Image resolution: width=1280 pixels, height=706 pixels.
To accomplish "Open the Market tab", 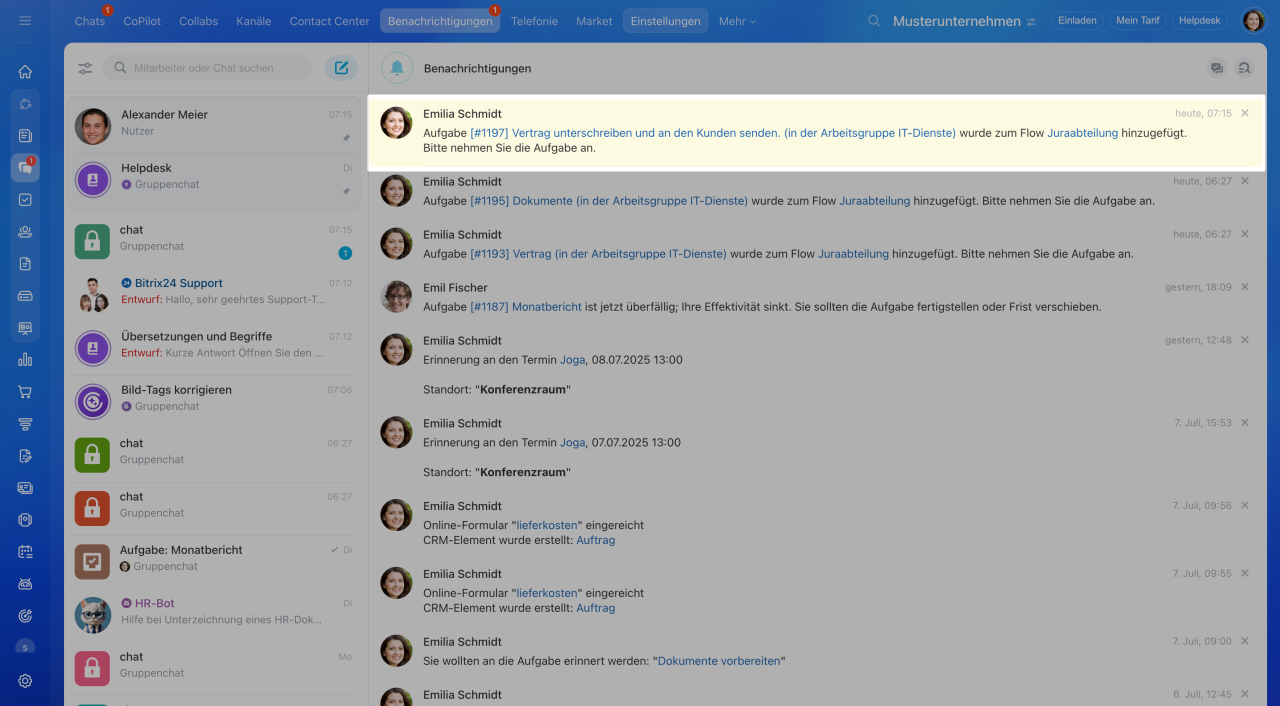I will coord(594,21).
